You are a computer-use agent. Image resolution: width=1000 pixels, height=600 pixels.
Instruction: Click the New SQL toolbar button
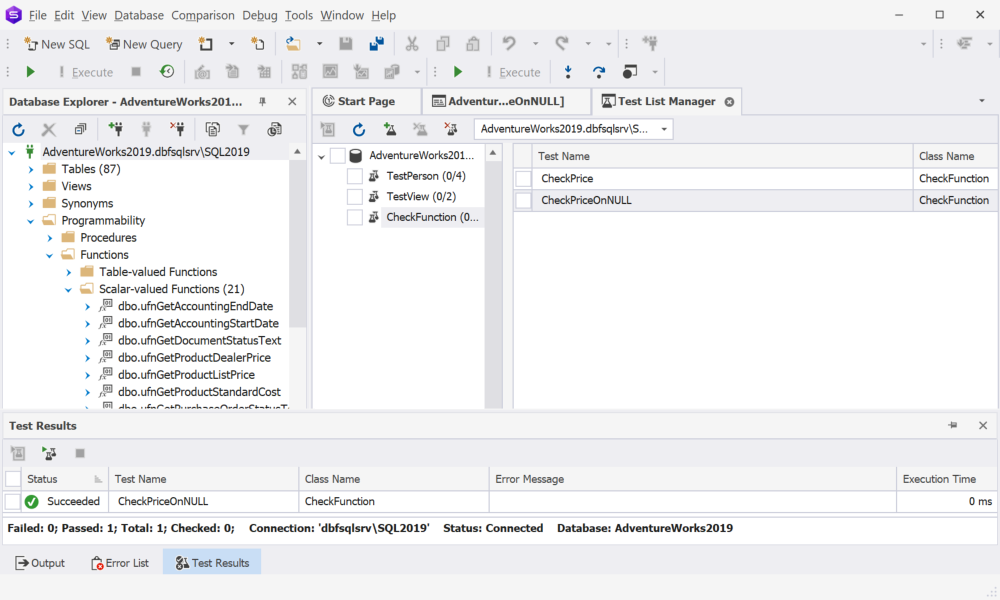coord(57,44)
